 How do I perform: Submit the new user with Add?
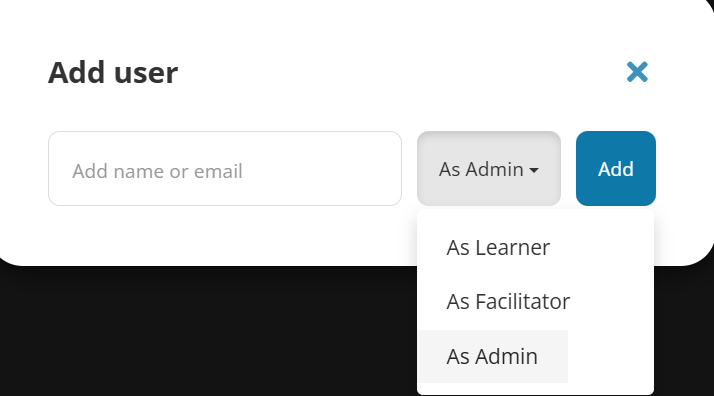pos(616,168)
